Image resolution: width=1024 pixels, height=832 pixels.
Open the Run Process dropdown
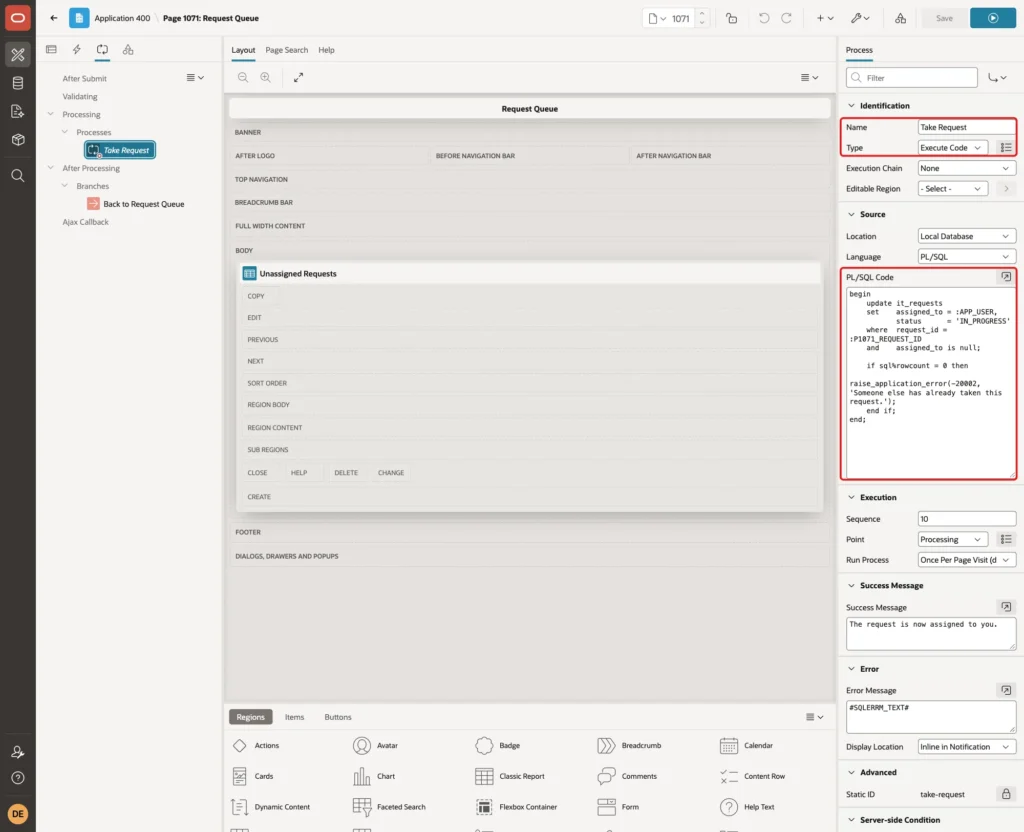coord(967,560)
